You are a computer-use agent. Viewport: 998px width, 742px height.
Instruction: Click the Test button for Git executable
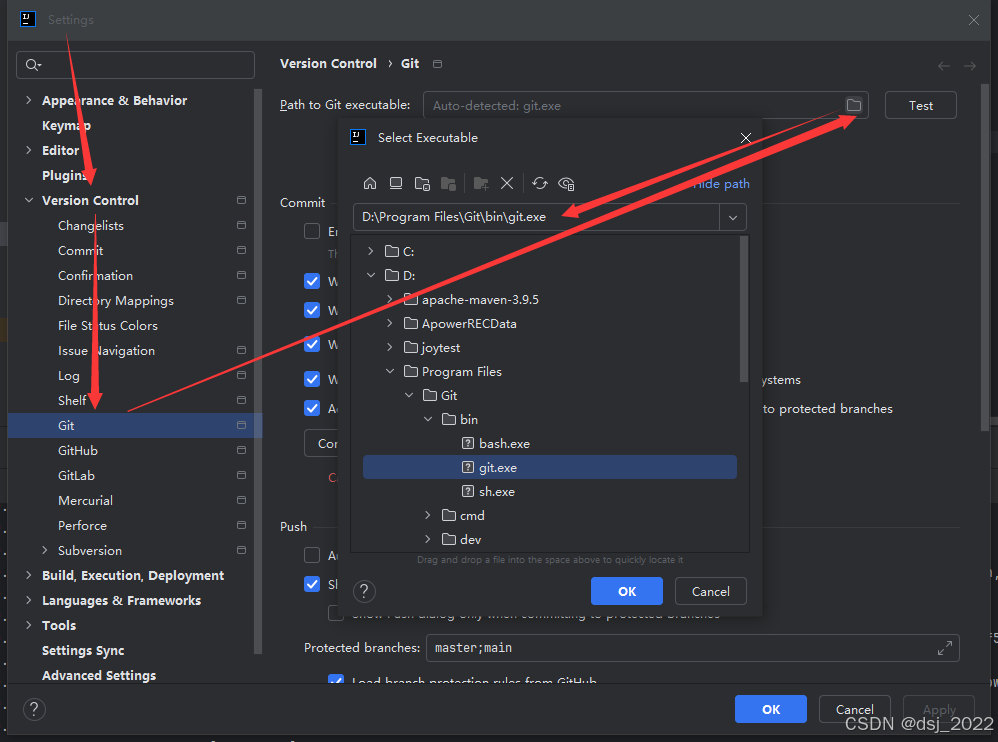tap(920, 105)
